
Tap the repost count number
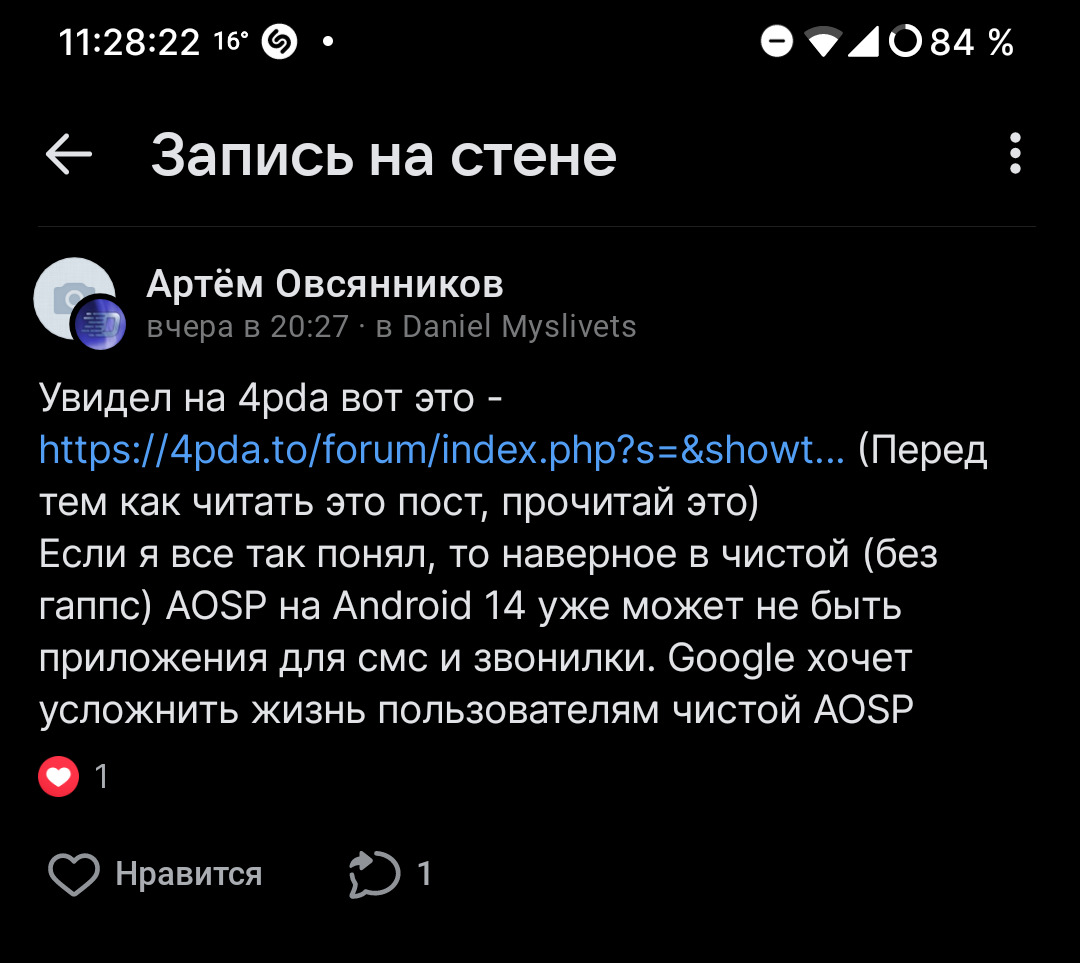(x=424, y=874)
